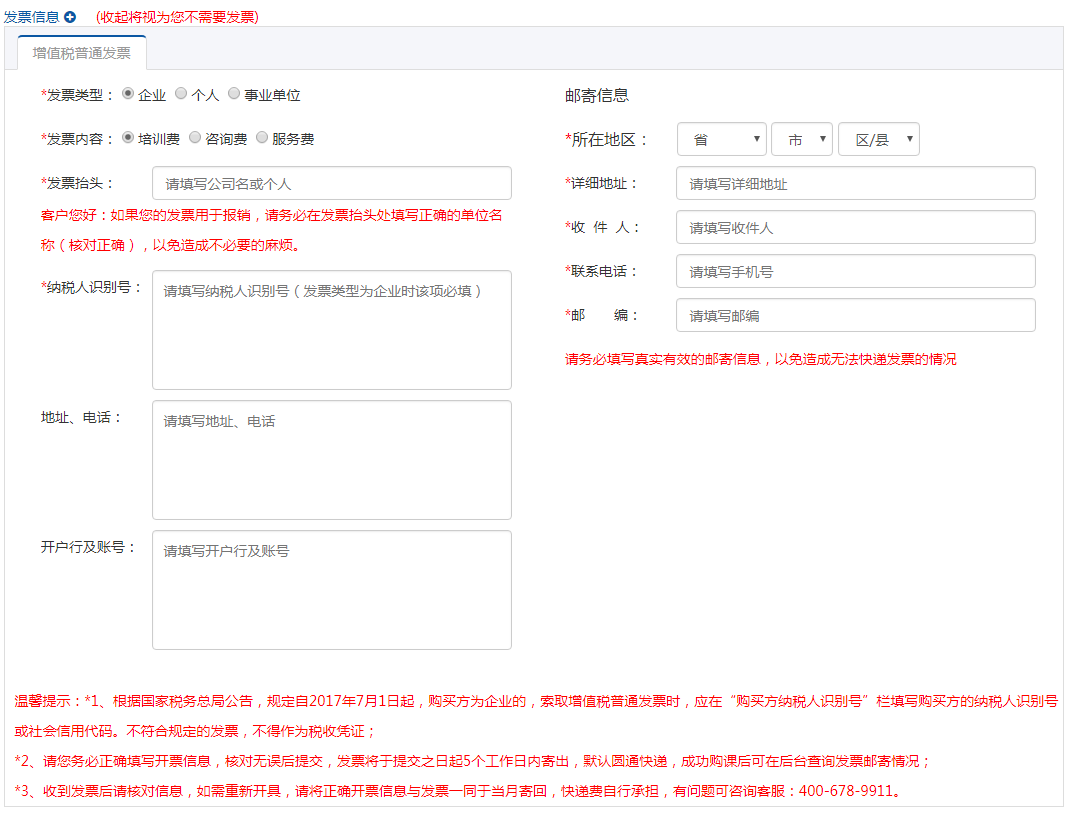Focus the 发票抬头 company name field

tap(332, 183)
